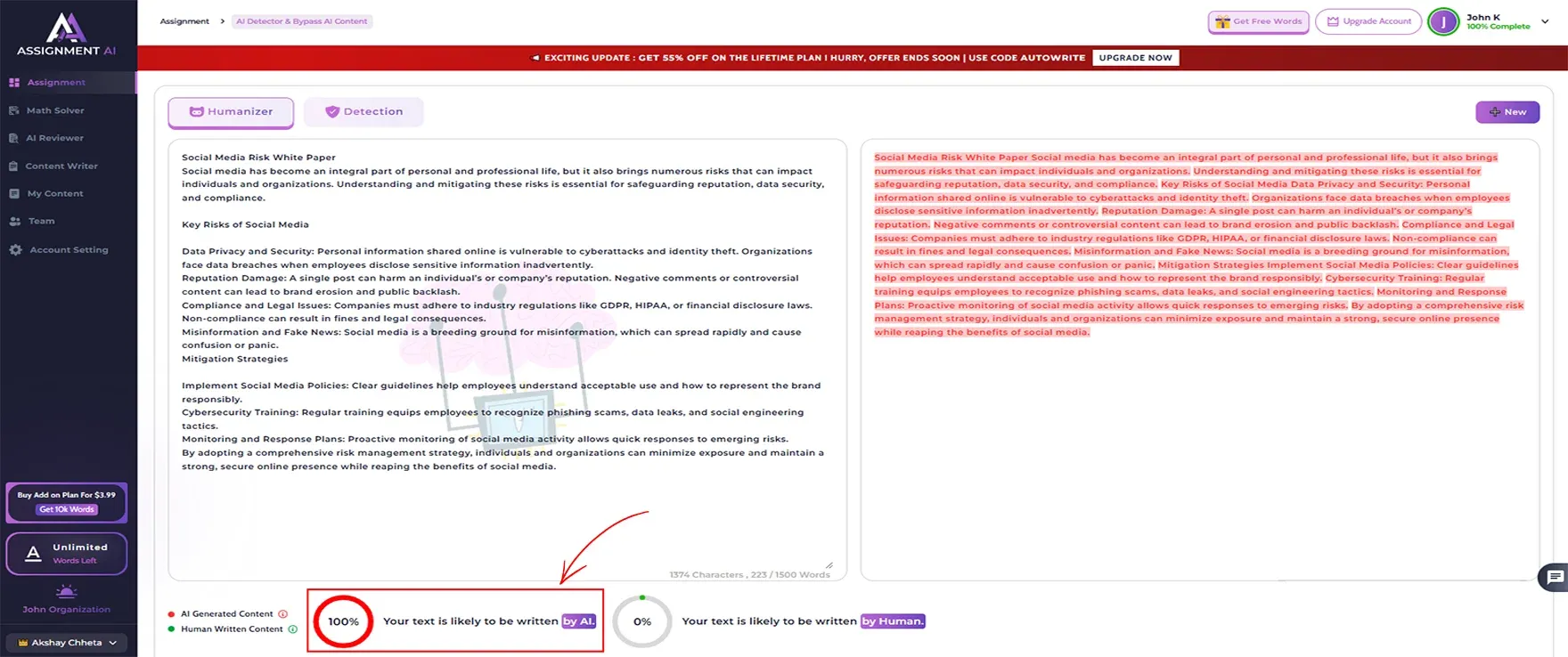Click the Account Setting gear icon

coord(15,250)
